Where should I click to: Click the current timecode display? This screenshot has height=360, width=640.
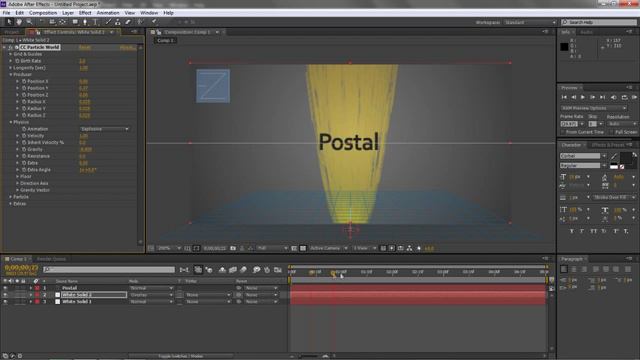[21, 267]
